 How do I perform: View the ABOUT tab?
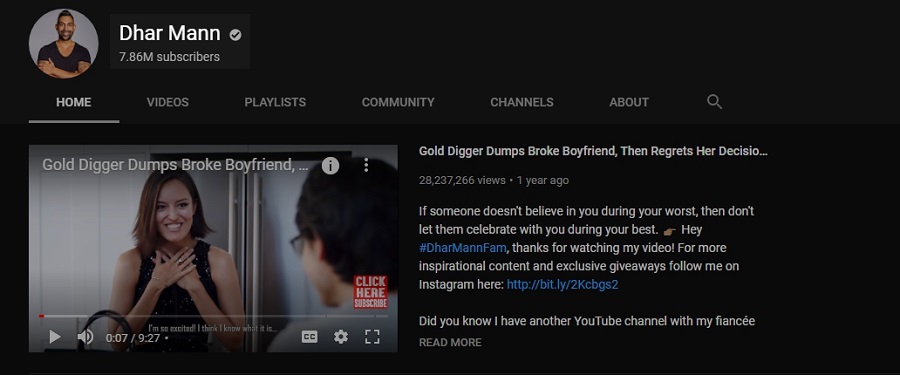629,102
